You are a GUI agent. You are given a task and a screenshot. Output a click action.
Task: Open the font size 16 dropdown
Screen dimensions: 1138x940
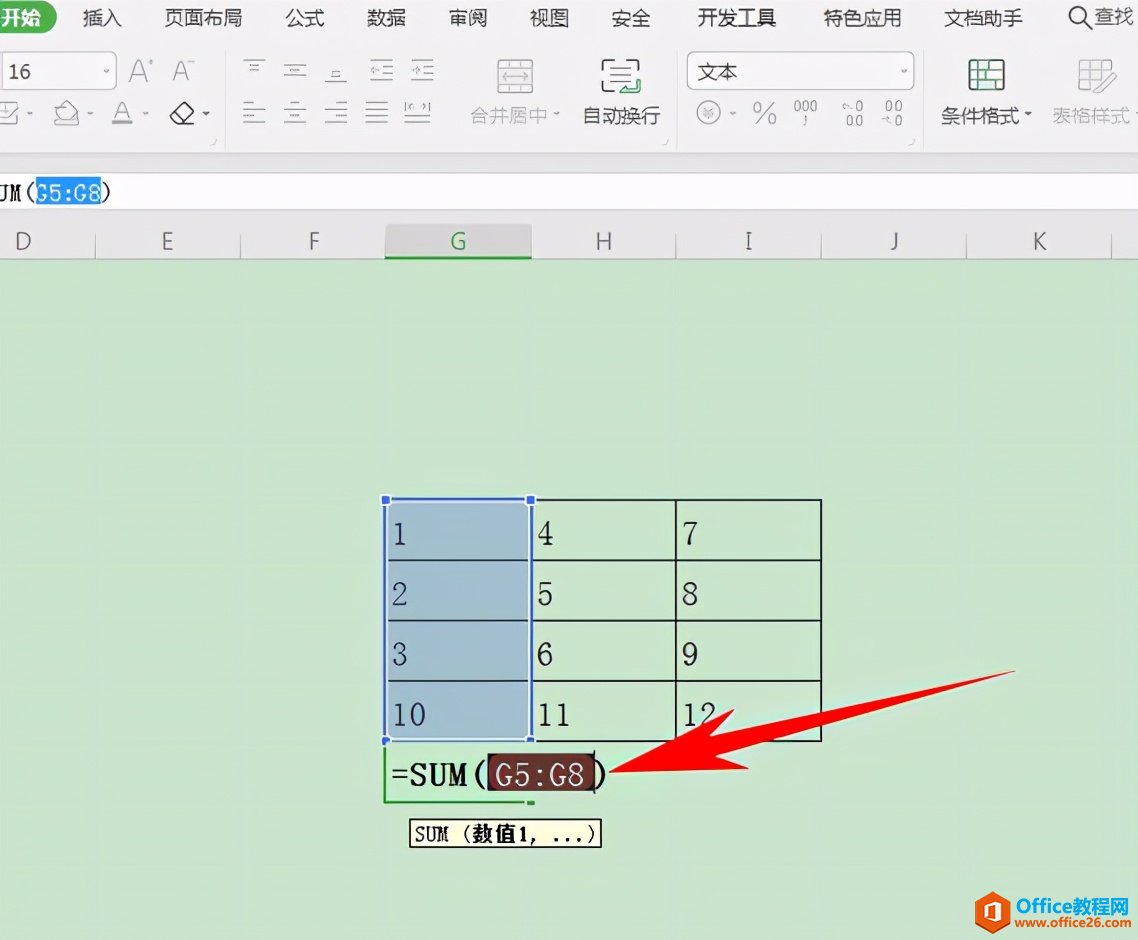(106, 72)
